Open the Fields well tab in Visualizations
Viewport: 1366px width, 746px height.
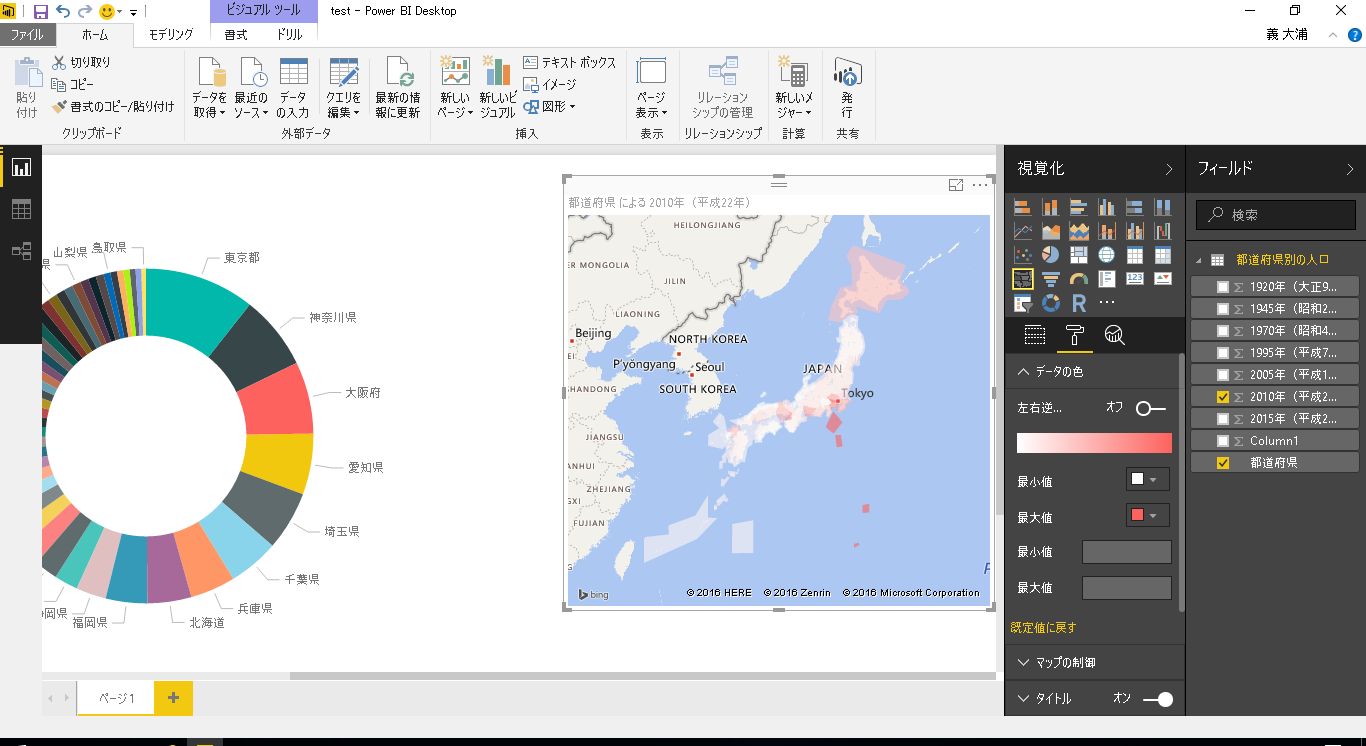point(1035,335)
